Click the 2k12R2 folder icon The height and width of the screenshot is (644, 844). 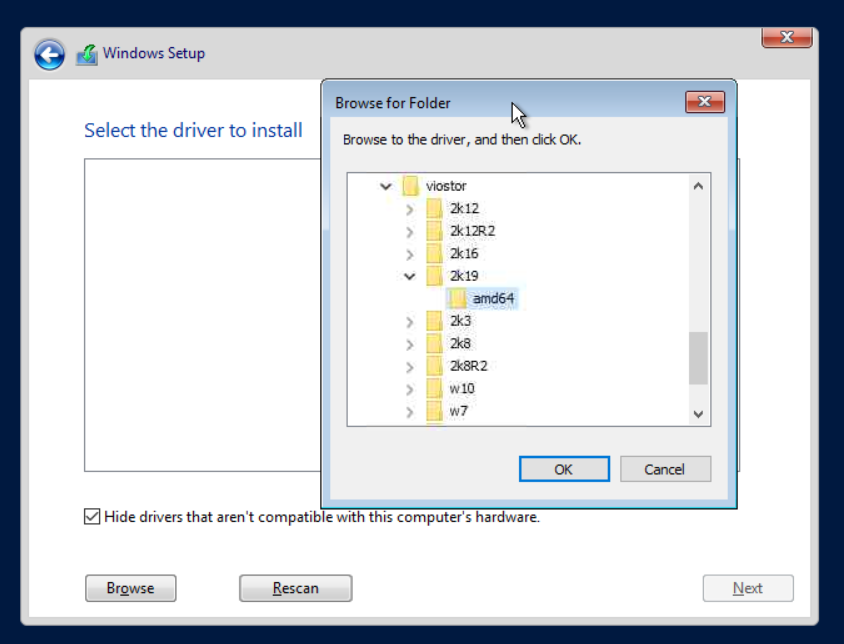click(434, 231)
